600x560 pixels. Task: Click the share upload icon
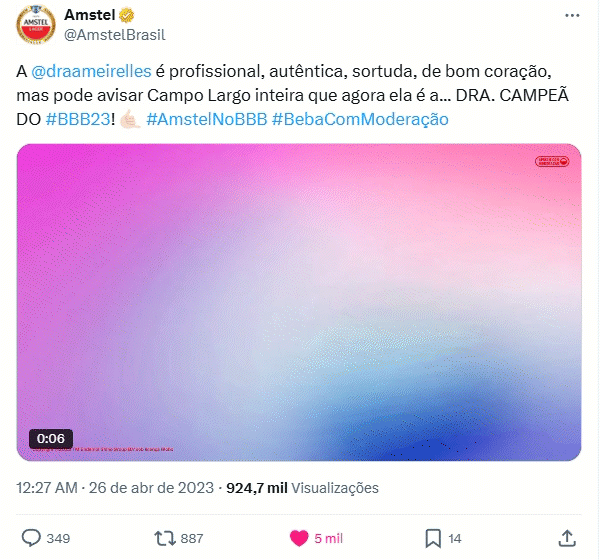(x=567, y=538)
